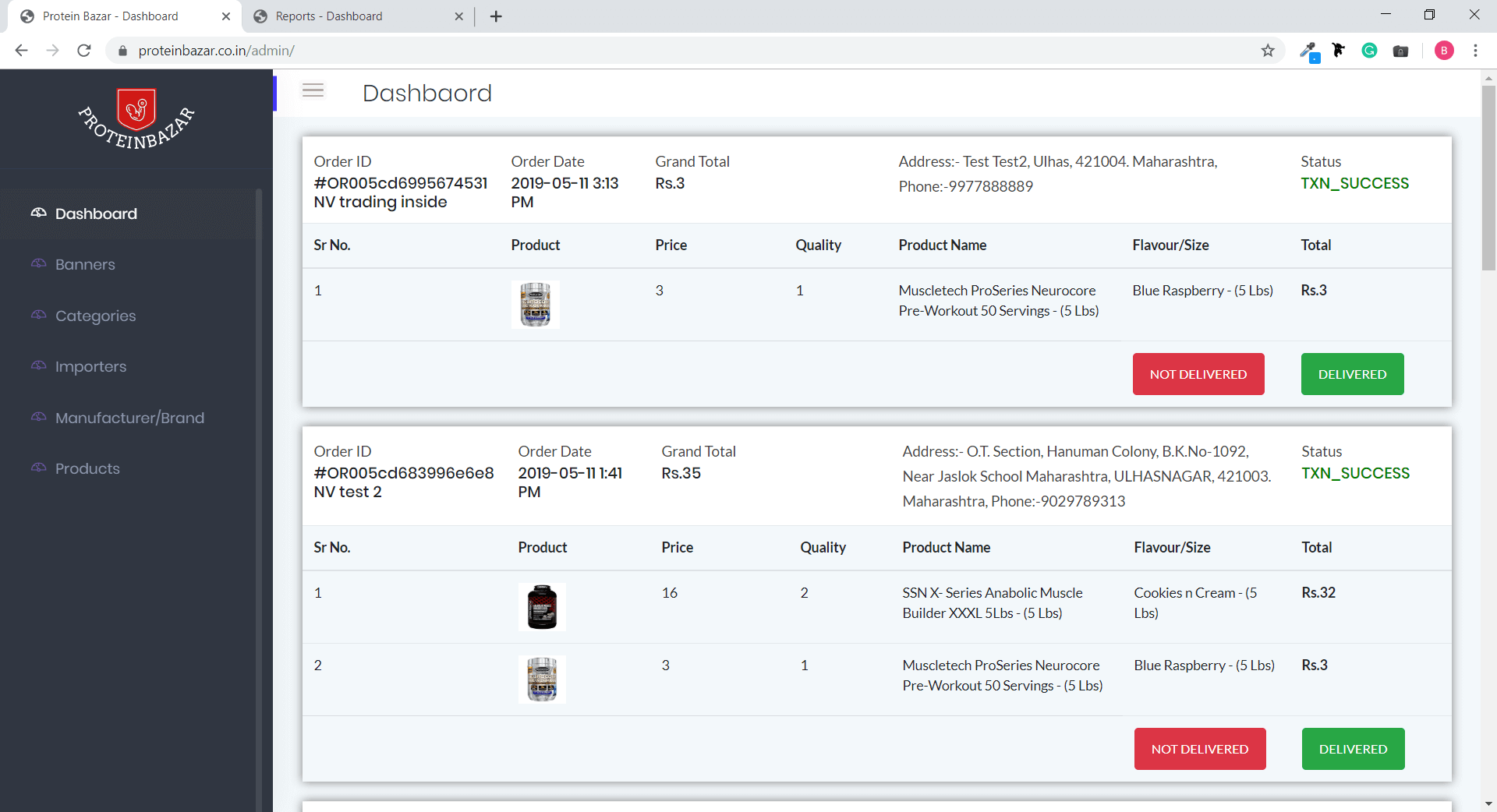This screenshot has width=1497, height=812.
Task: Click order ID #OR005cd683996e6e8
Action: (x=404, y=473)
